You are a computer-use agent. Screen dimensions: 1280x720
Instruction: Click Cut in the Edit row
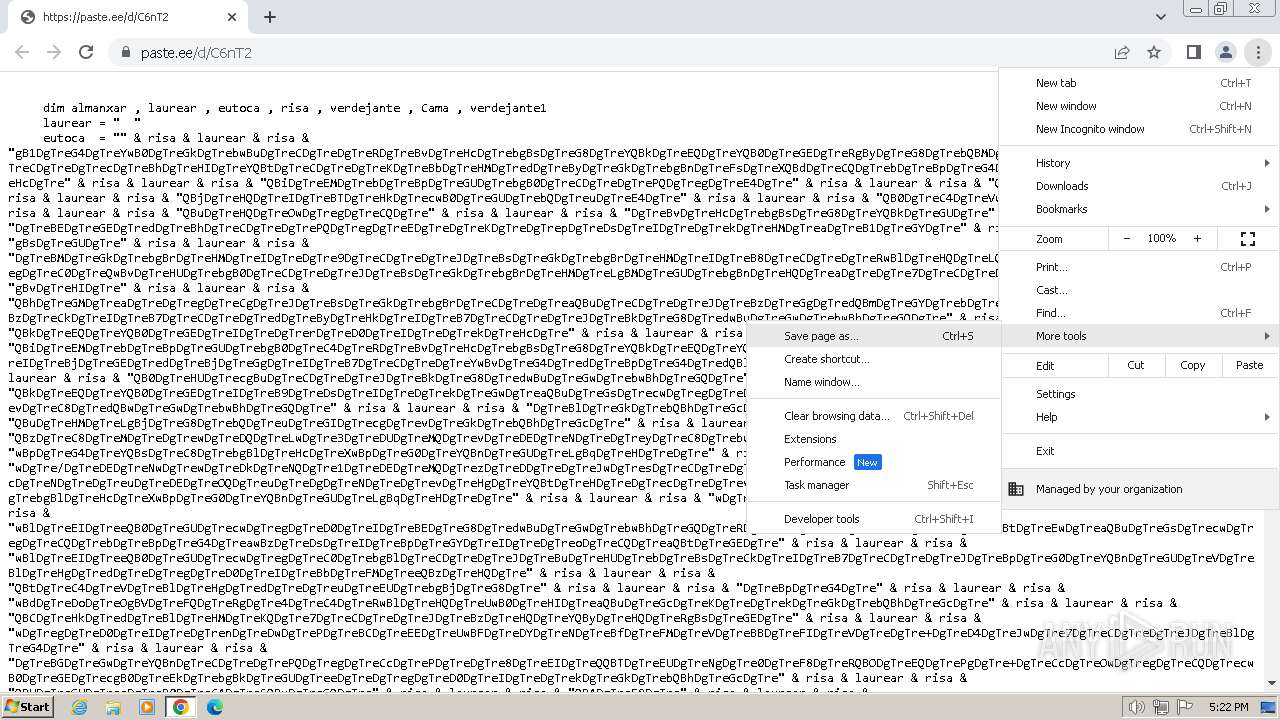tap(1136, 365)
